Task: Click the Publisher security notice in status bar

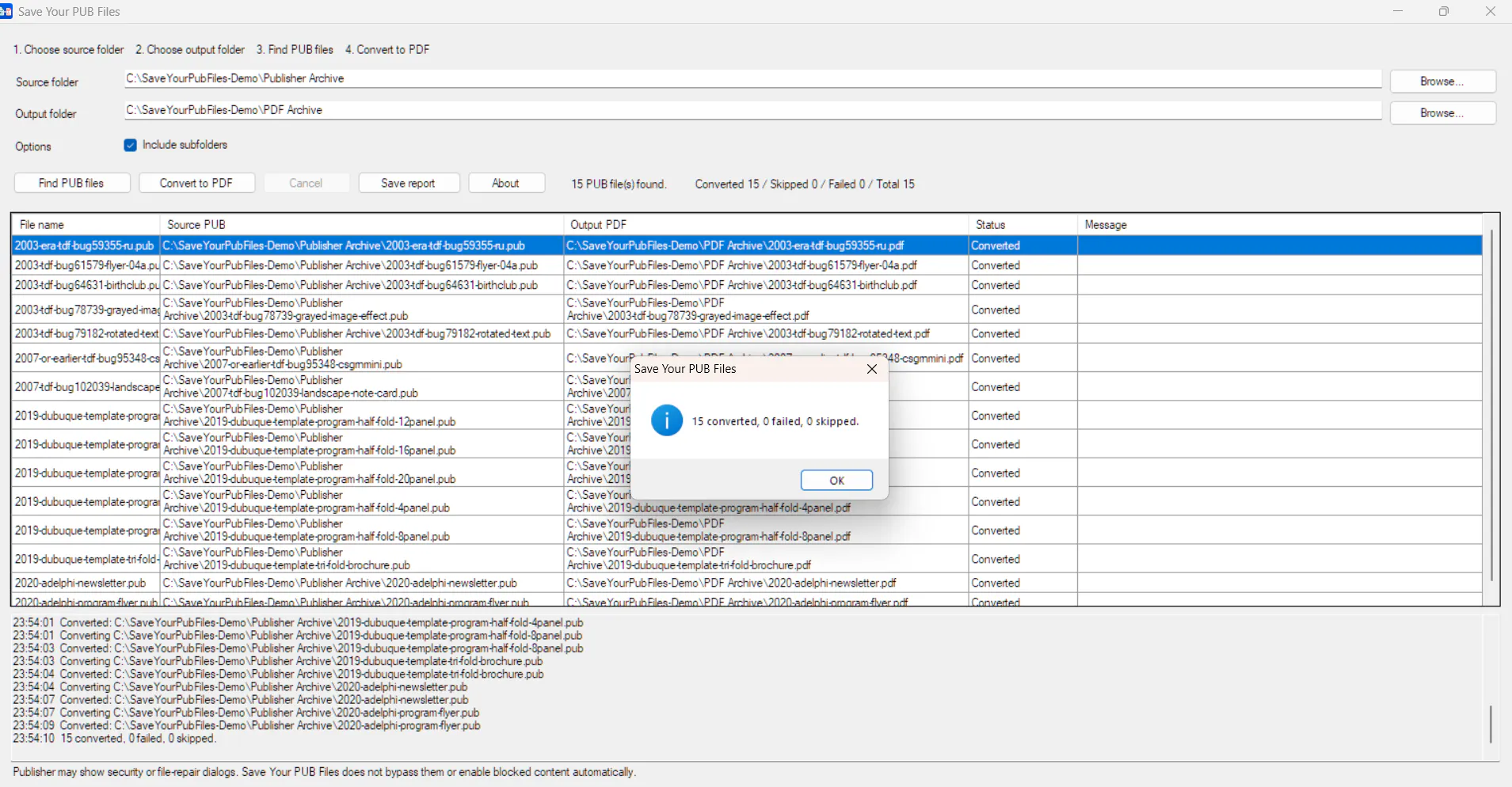Action: tap(324, 772)
